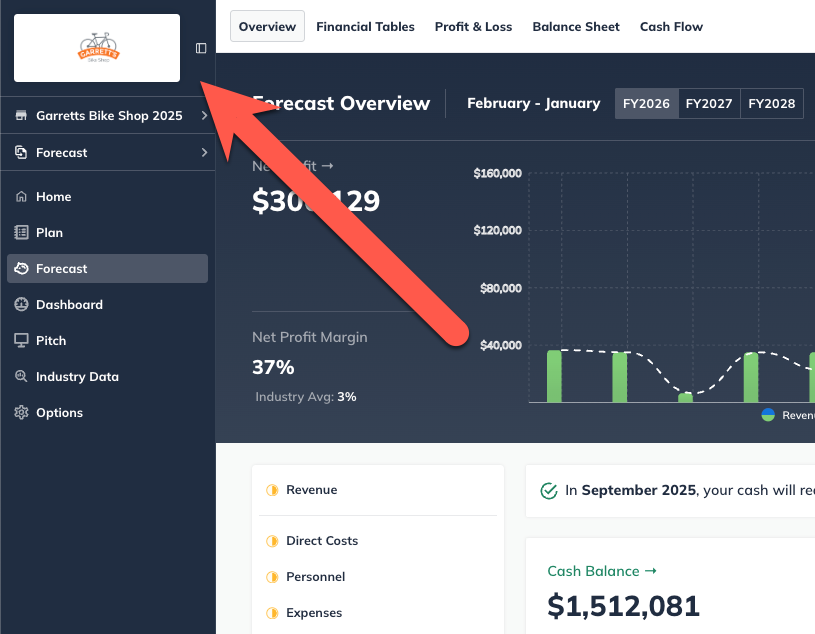This screenshot has width=815, height=634.
Task: Click the storefront icon beside Garretts Bike Shop 2025
Action: 21,115
